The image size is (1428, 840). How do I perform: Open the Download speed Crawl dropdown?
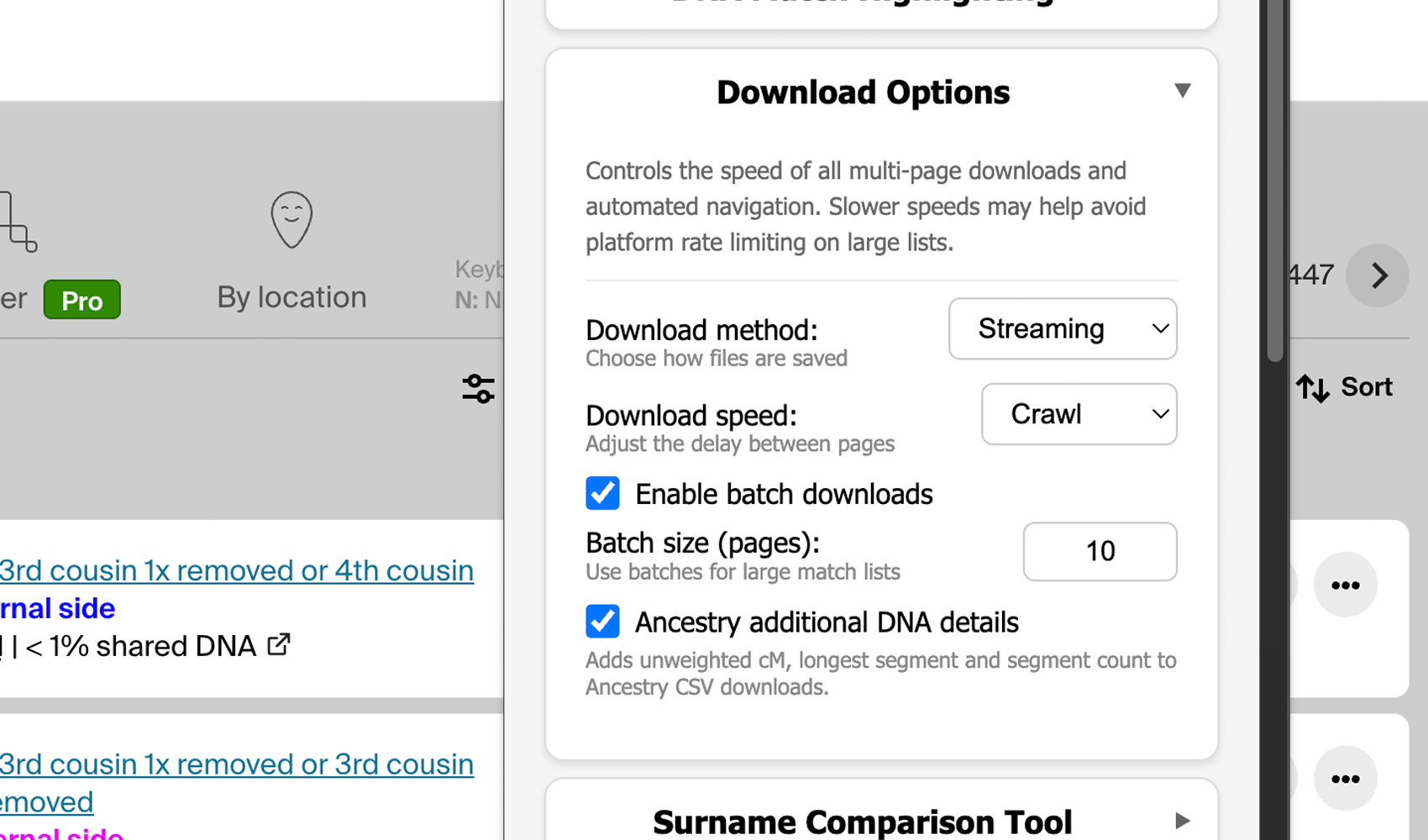pos(1079,414)
